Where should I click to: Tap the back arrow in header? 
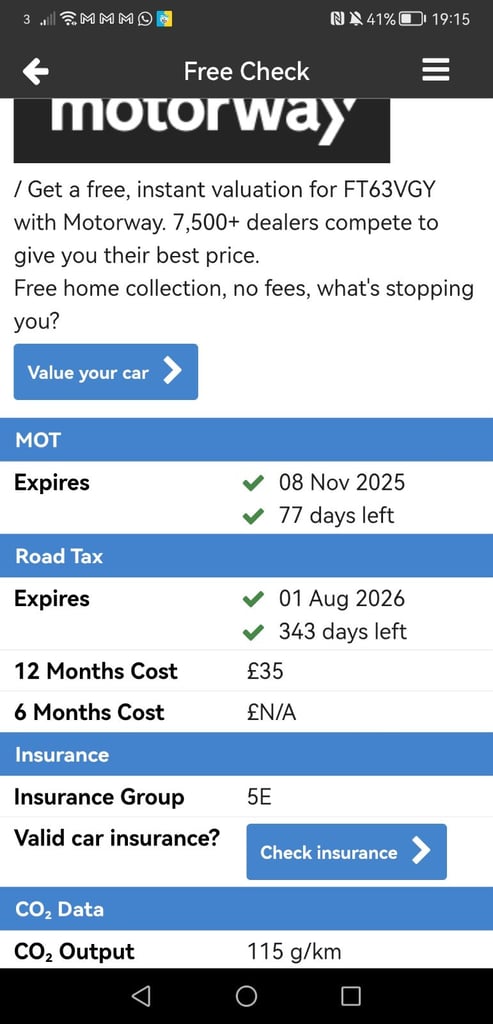click(x=35, y=71)
